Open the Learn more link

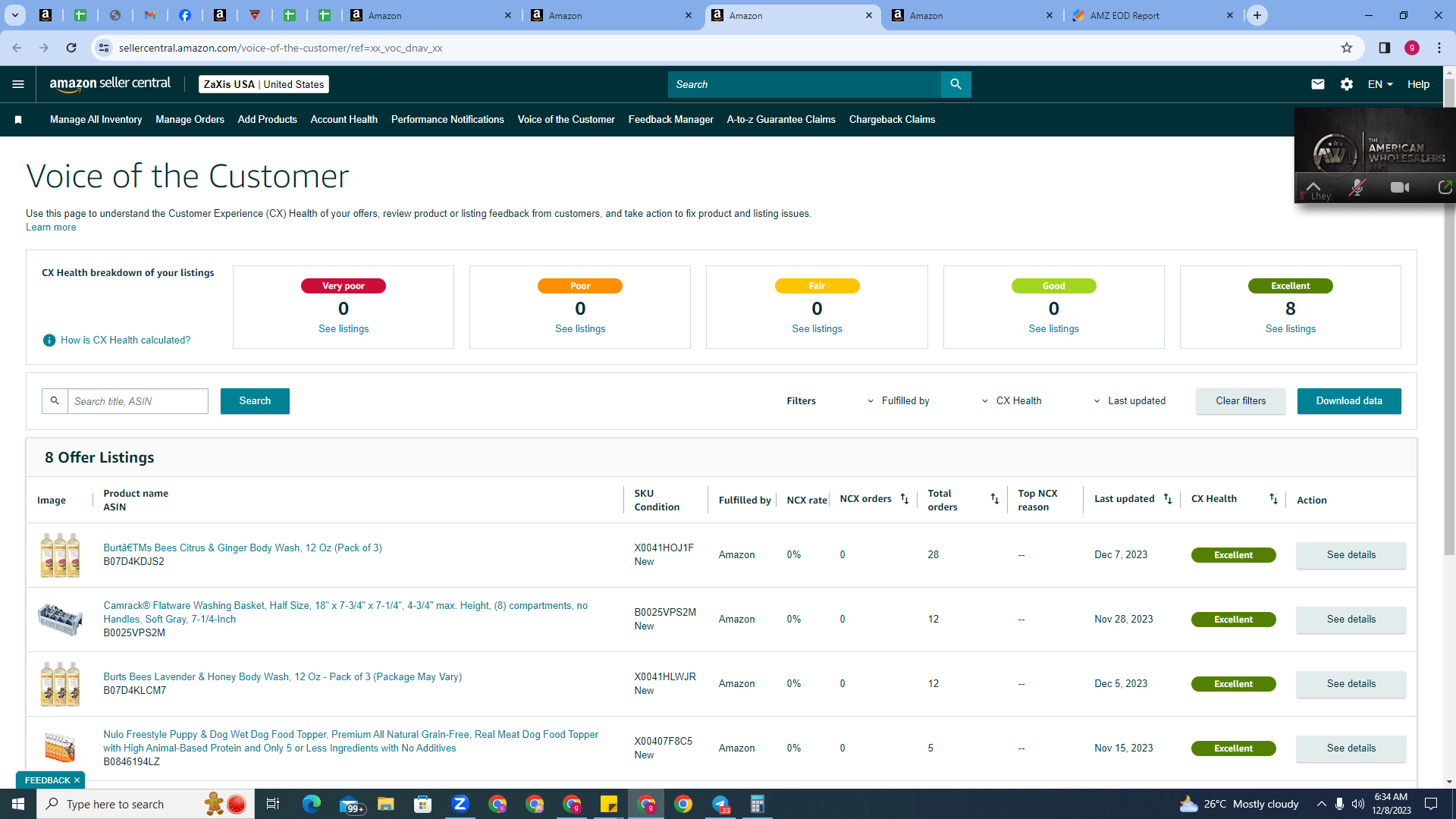click(51, 227)
